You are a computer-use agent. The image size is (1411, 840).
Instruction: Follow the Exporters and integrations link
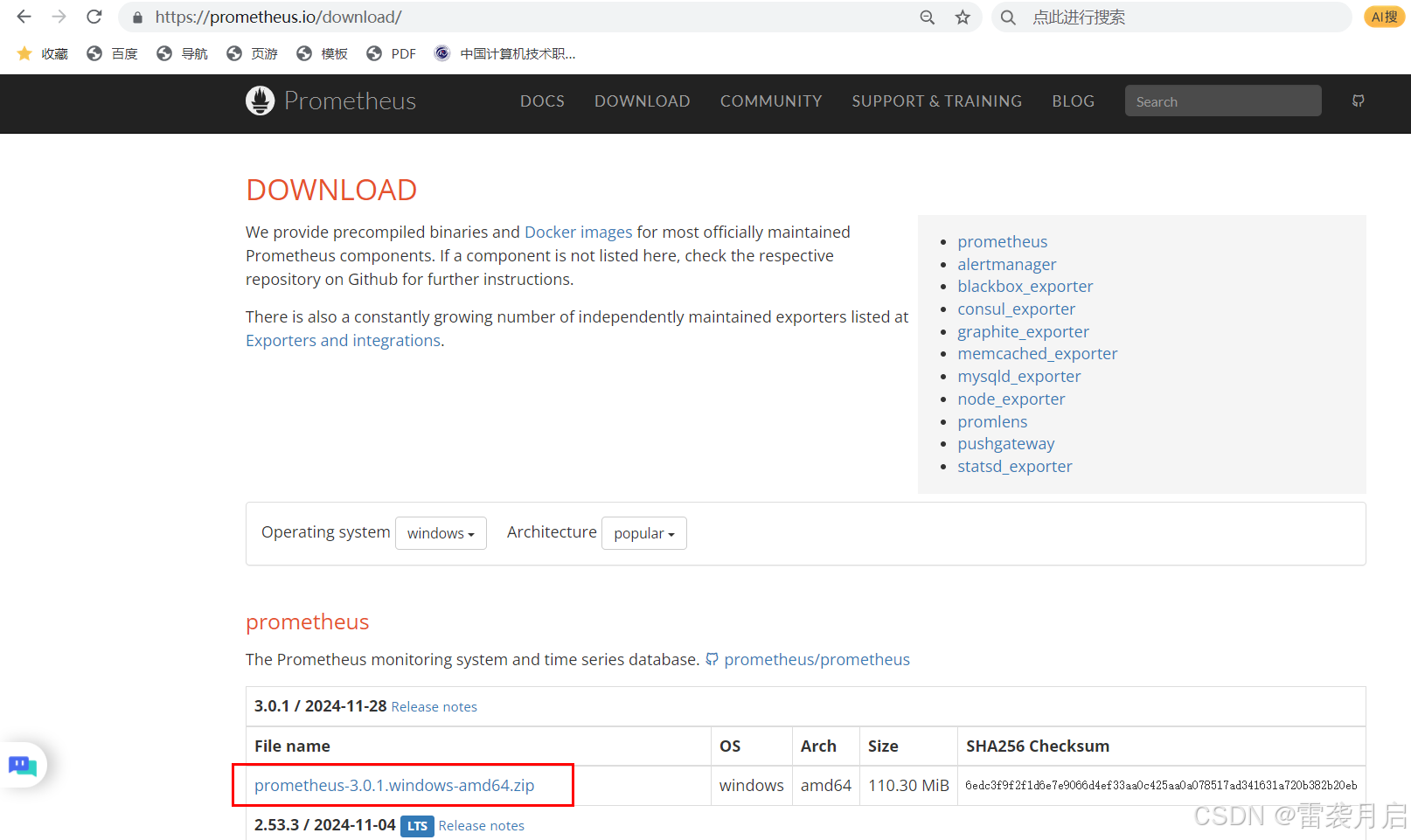tap(343, 340)
